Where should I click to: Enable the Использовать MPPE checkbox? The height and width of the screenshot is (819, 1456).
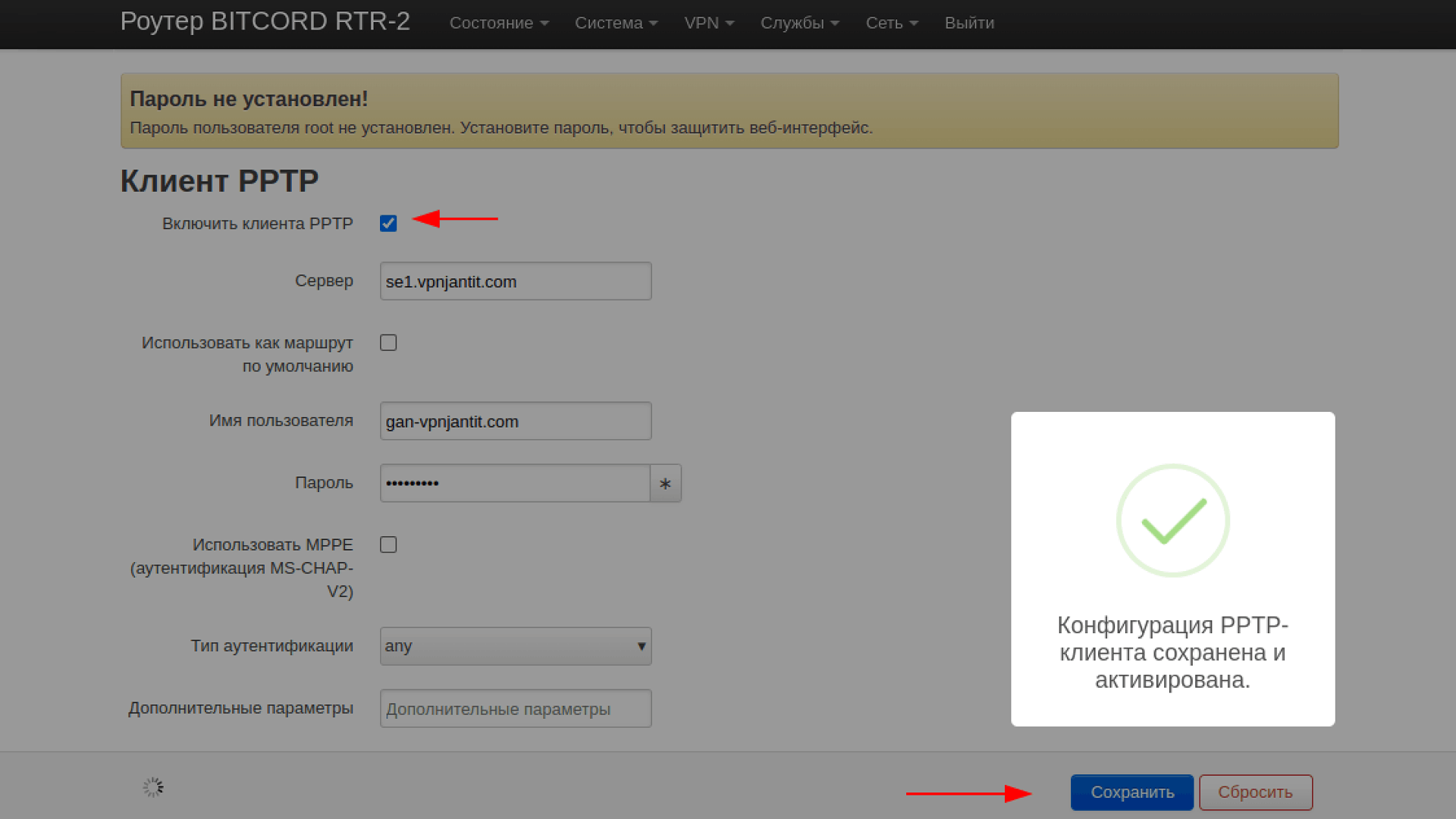click(x=388, y=545)
